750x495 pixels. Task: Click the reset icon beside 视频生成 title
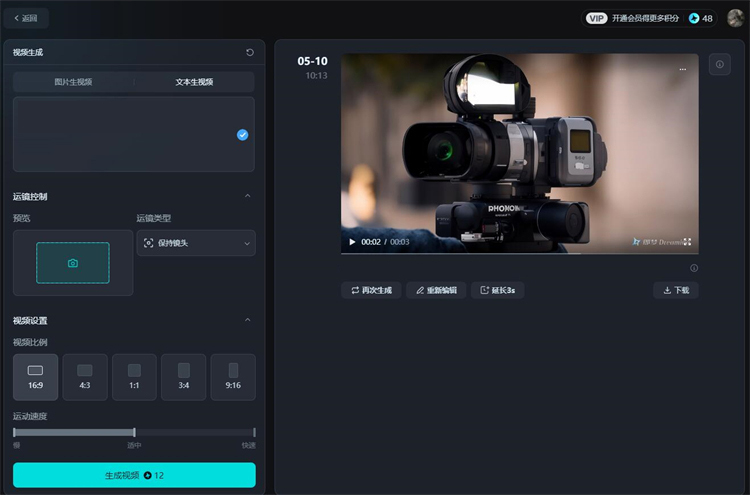[249, 52]
